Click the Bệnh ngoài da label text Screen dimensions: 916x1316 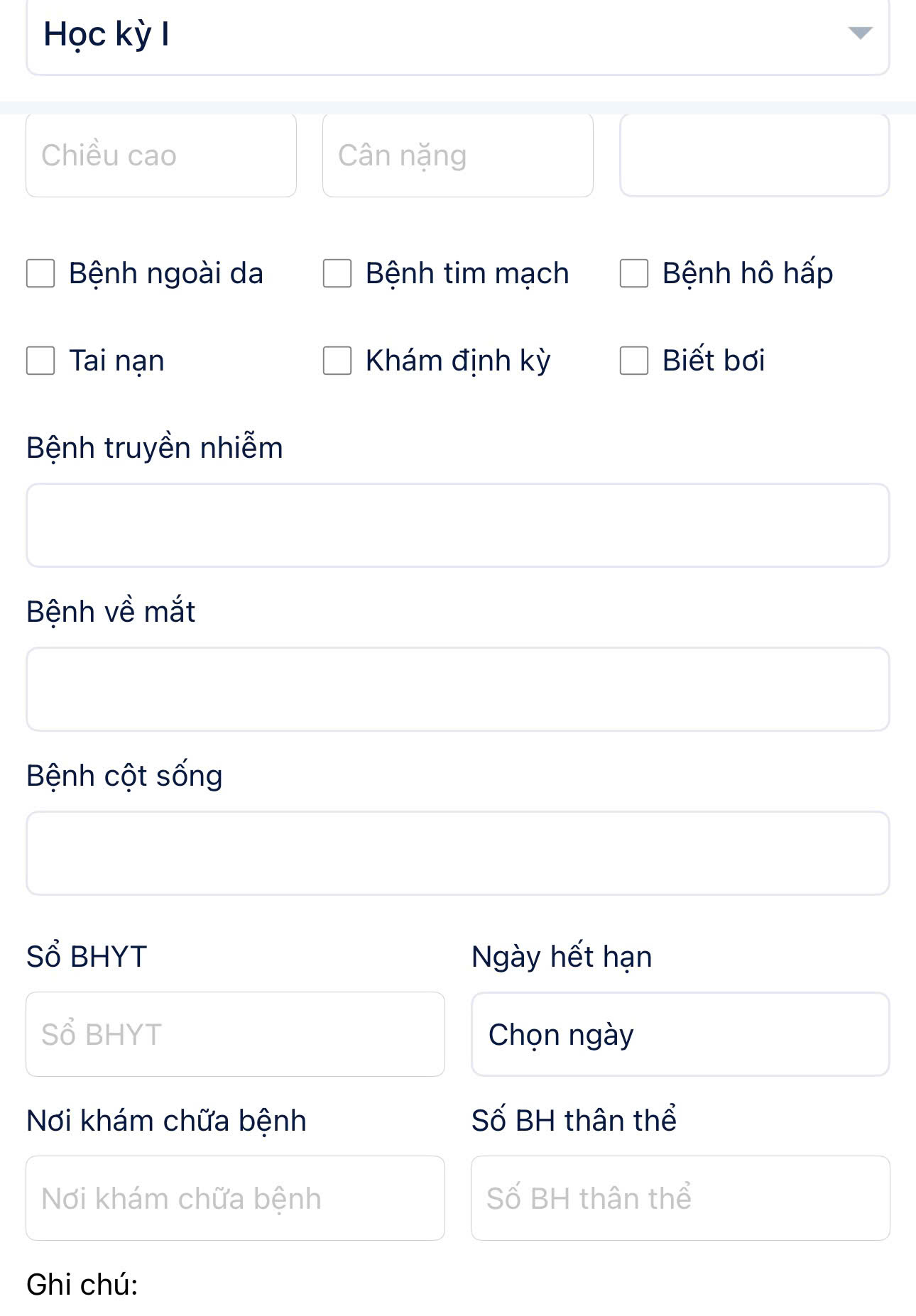[x=166, y=273]
